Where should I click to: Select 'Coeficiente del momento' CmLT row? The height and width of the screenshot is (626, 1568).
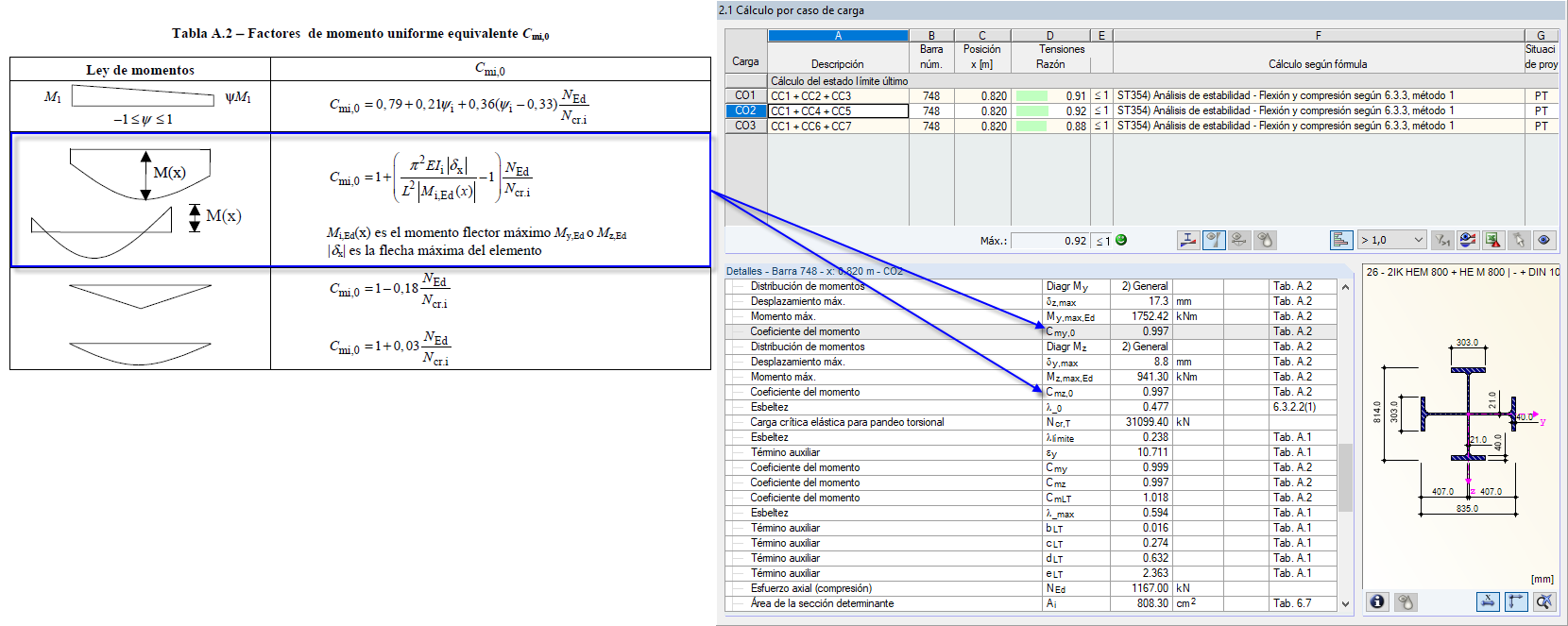pyautogui.click(x=1031, y=498)
